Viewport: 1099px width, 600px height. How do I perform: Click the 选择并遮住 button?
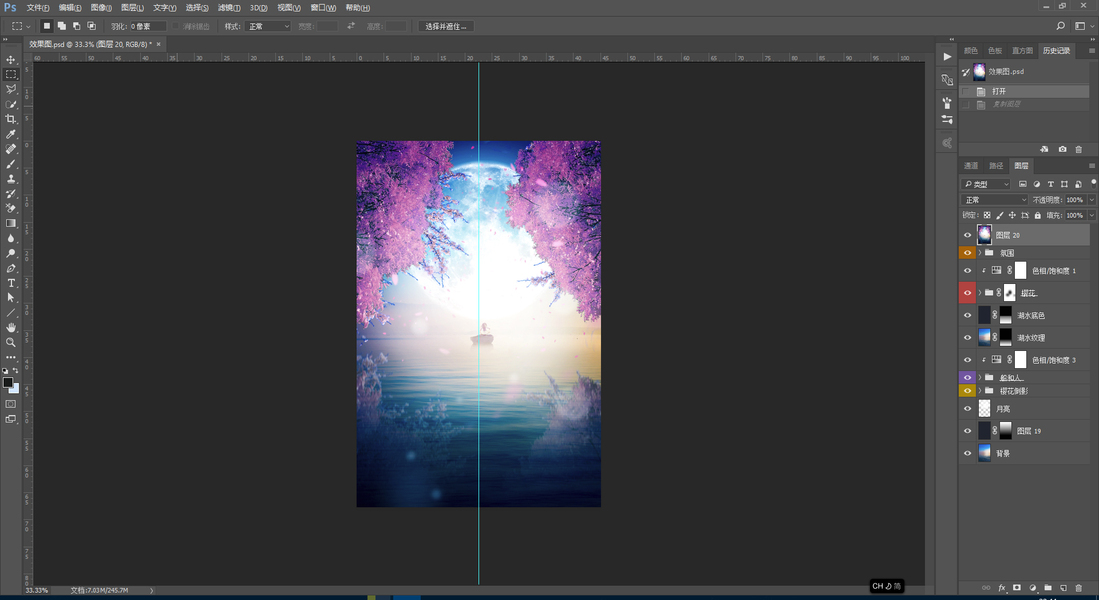446,26
